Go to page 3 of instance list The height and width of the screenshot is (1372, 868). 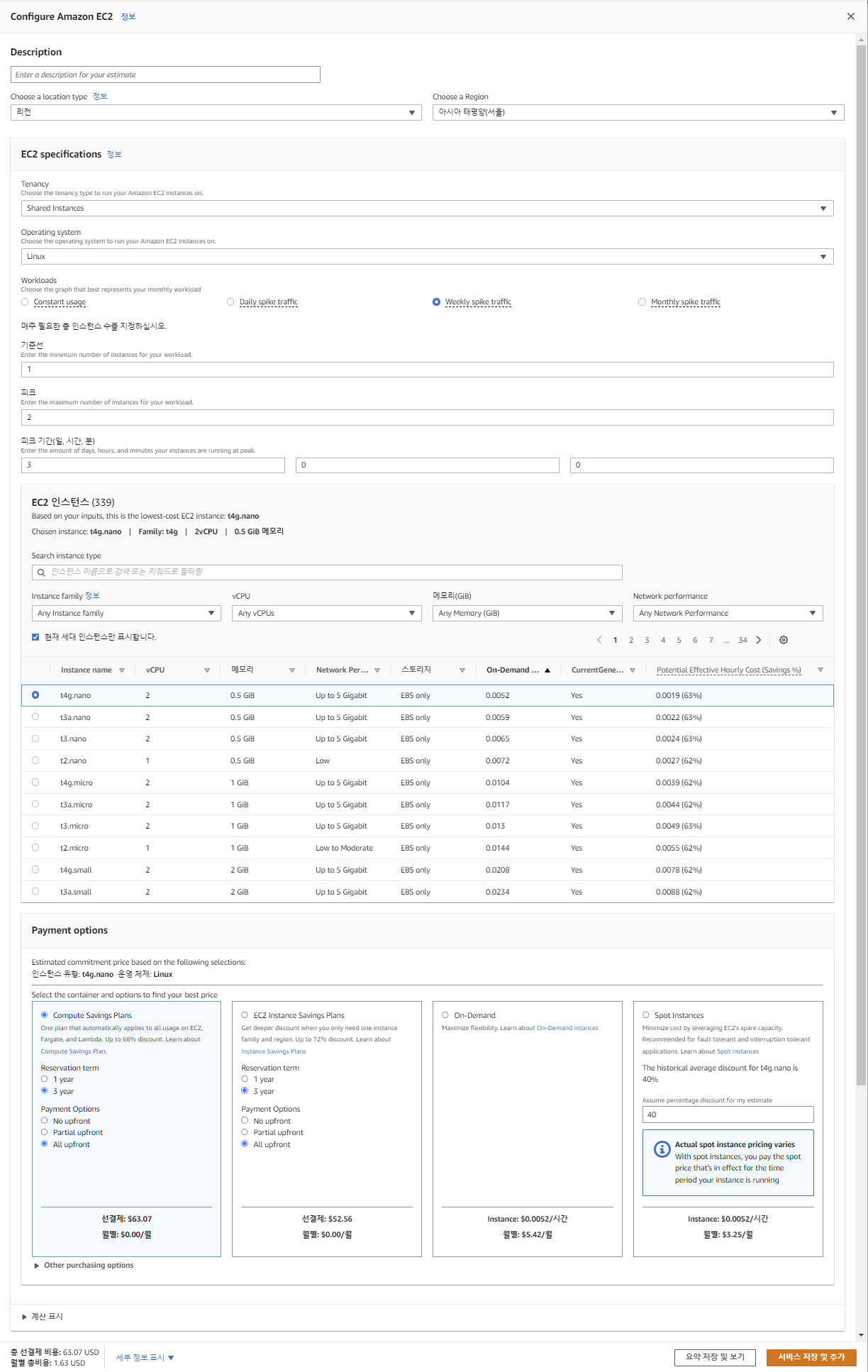coord(647,640)
